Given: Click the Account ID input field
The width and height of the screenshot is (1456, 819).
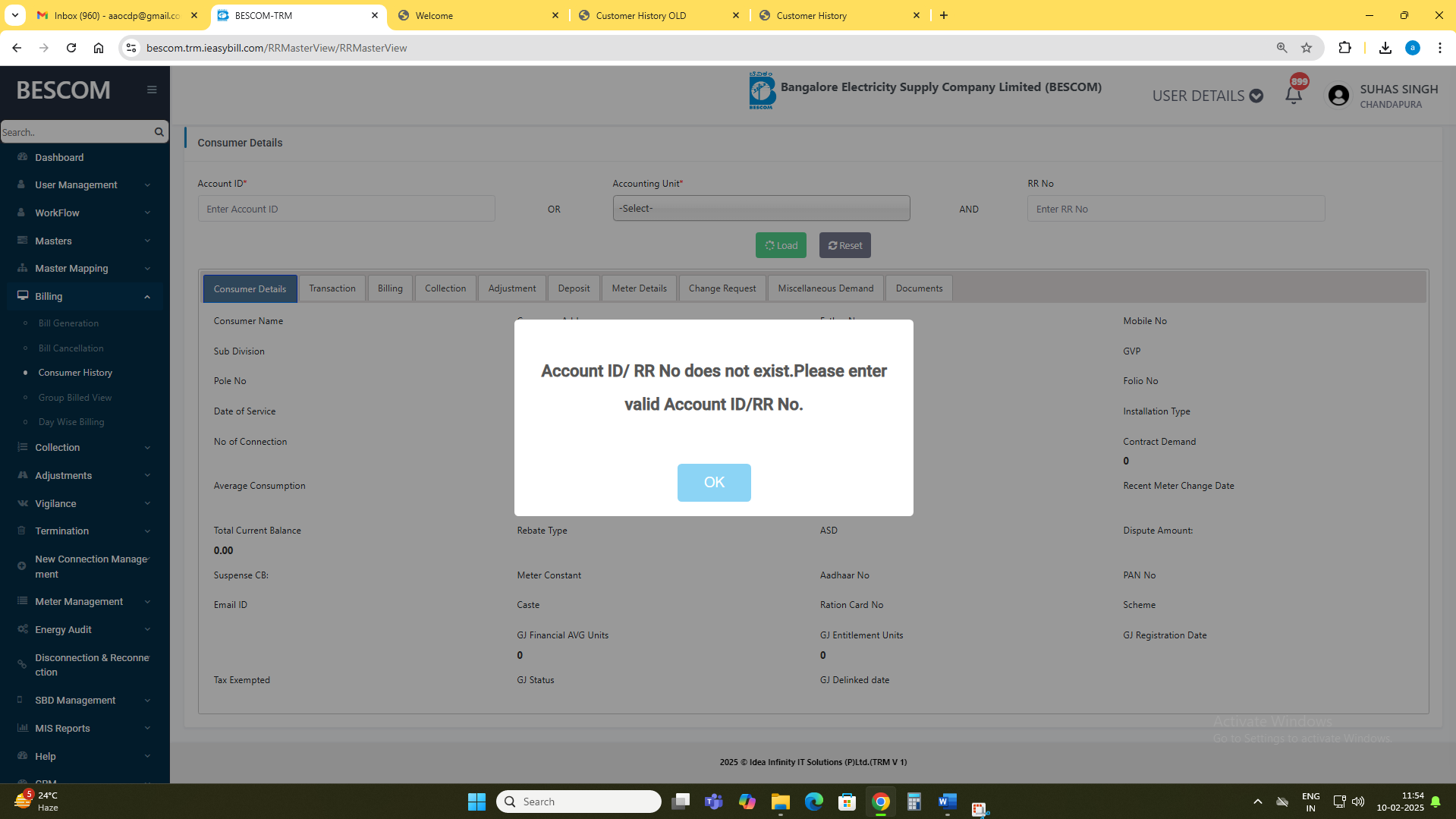Looking at the screenshot, I should [346, 209].
